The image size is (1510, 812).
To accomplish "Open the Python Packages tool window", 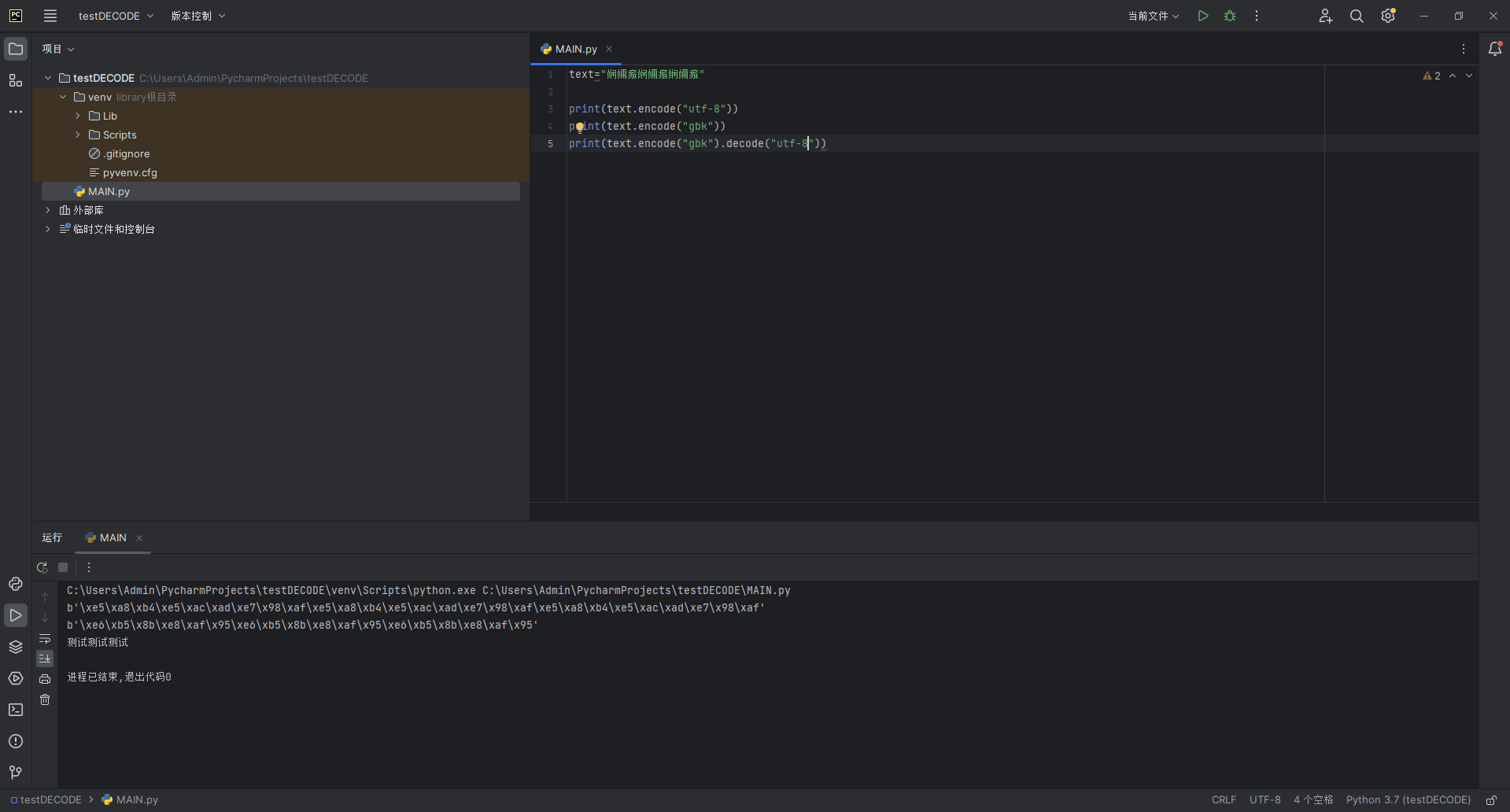I will click(16, 647).
